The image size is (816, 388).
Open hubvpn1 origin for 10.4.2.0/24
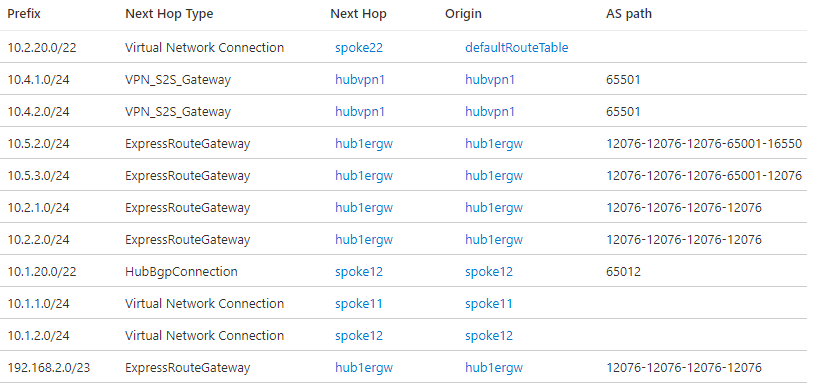pyautogui.click(x=490, y=112)
